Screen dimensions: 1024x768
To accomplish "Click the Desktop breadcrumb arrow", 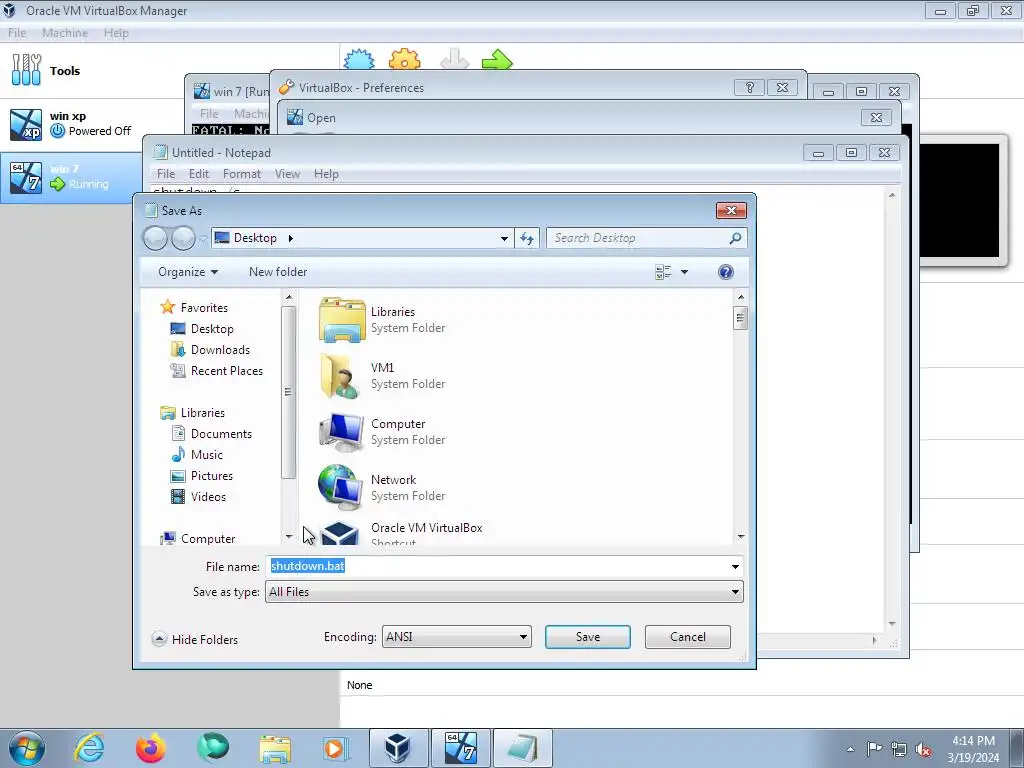I will coord(291,238).
